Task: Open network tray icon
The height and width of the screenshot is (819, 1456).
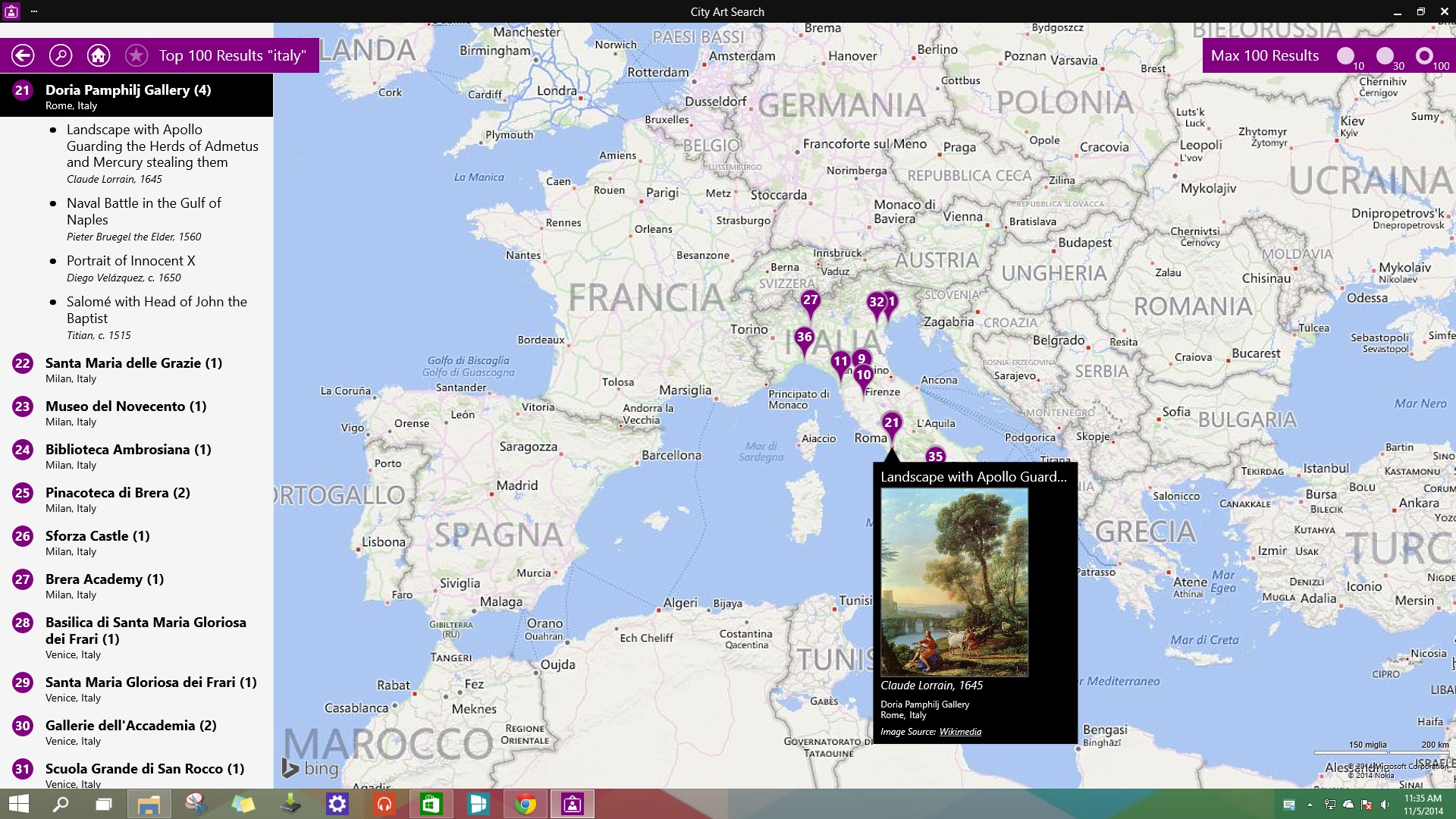Action: click(x=1329, y=805)
